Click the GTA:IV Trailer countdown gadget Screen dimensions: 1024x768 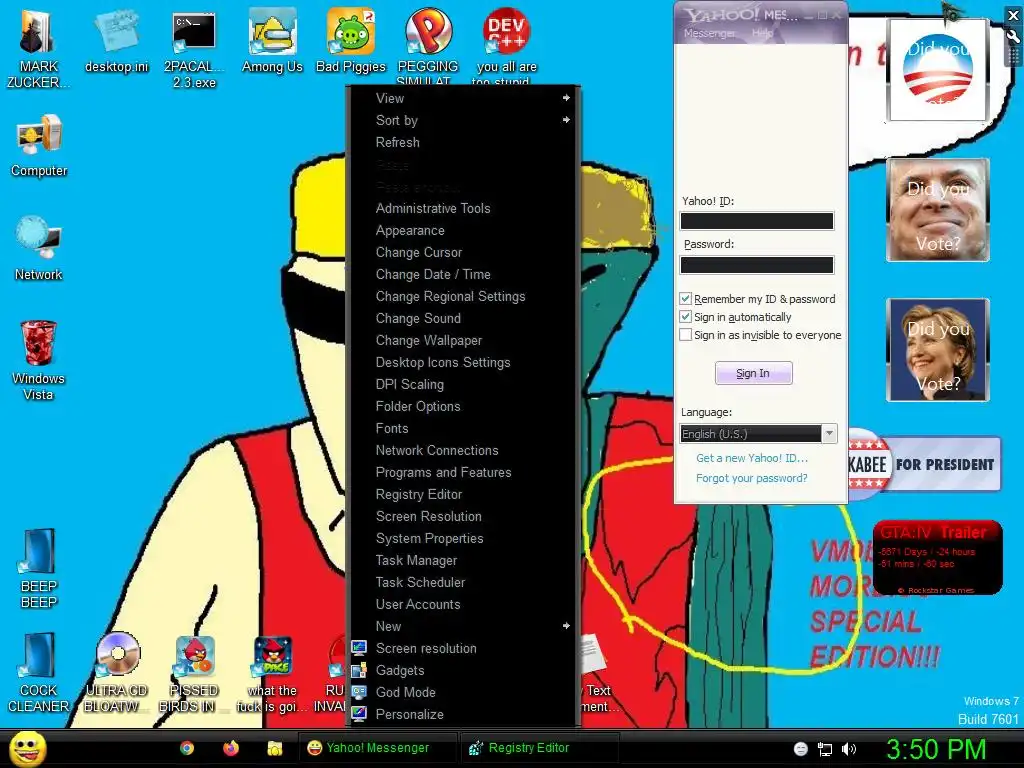coord(937,557)
